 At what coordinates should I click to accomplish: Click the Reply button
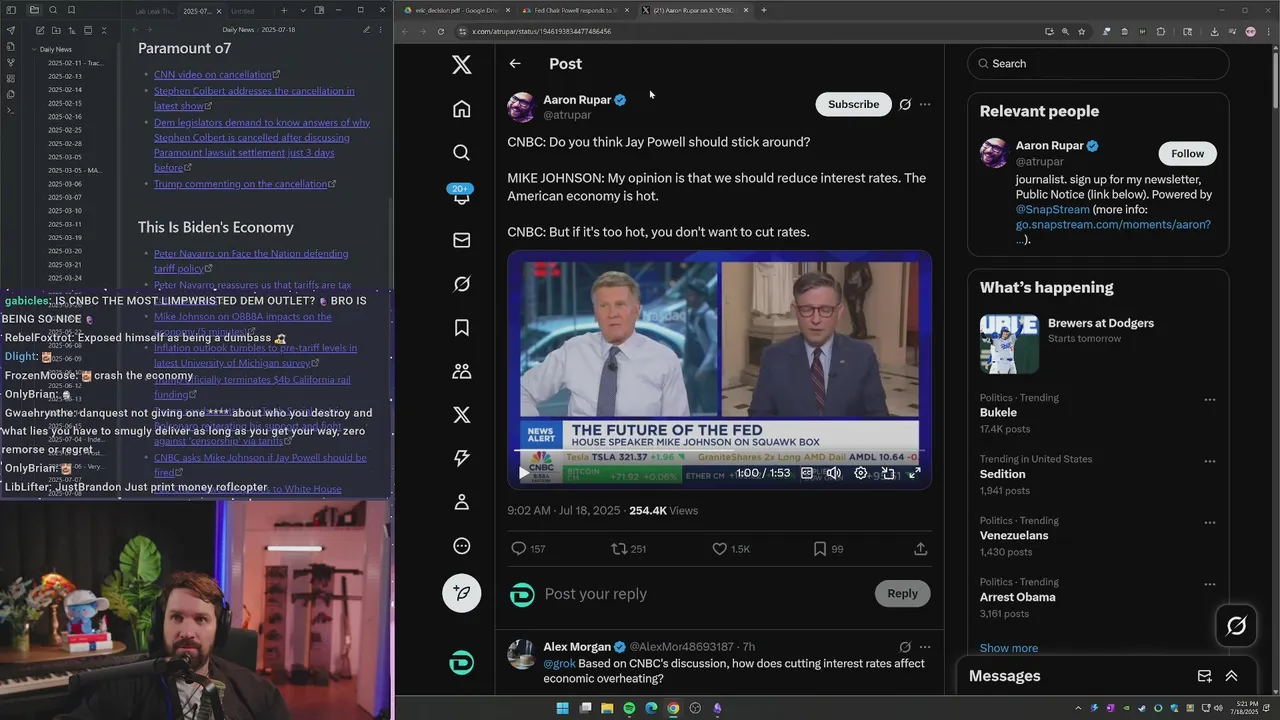(902, 593)
